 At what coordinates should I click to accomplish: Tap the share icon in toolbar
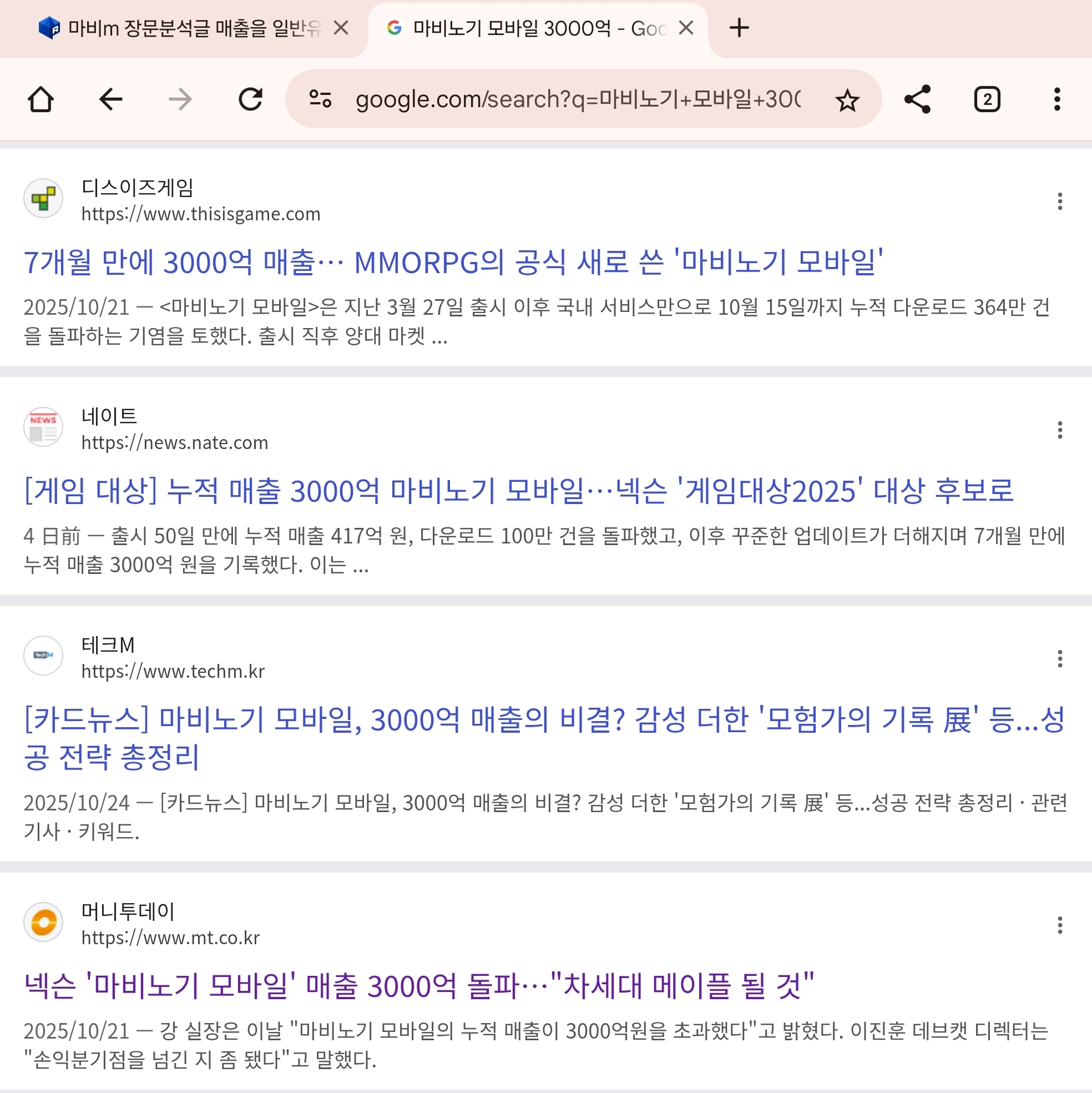(x=917, y=99)
